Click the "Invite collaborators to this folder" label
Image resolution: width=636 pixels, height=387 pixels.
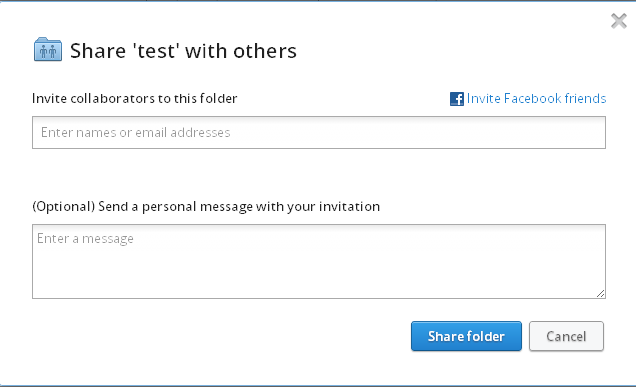coord(135,99)
